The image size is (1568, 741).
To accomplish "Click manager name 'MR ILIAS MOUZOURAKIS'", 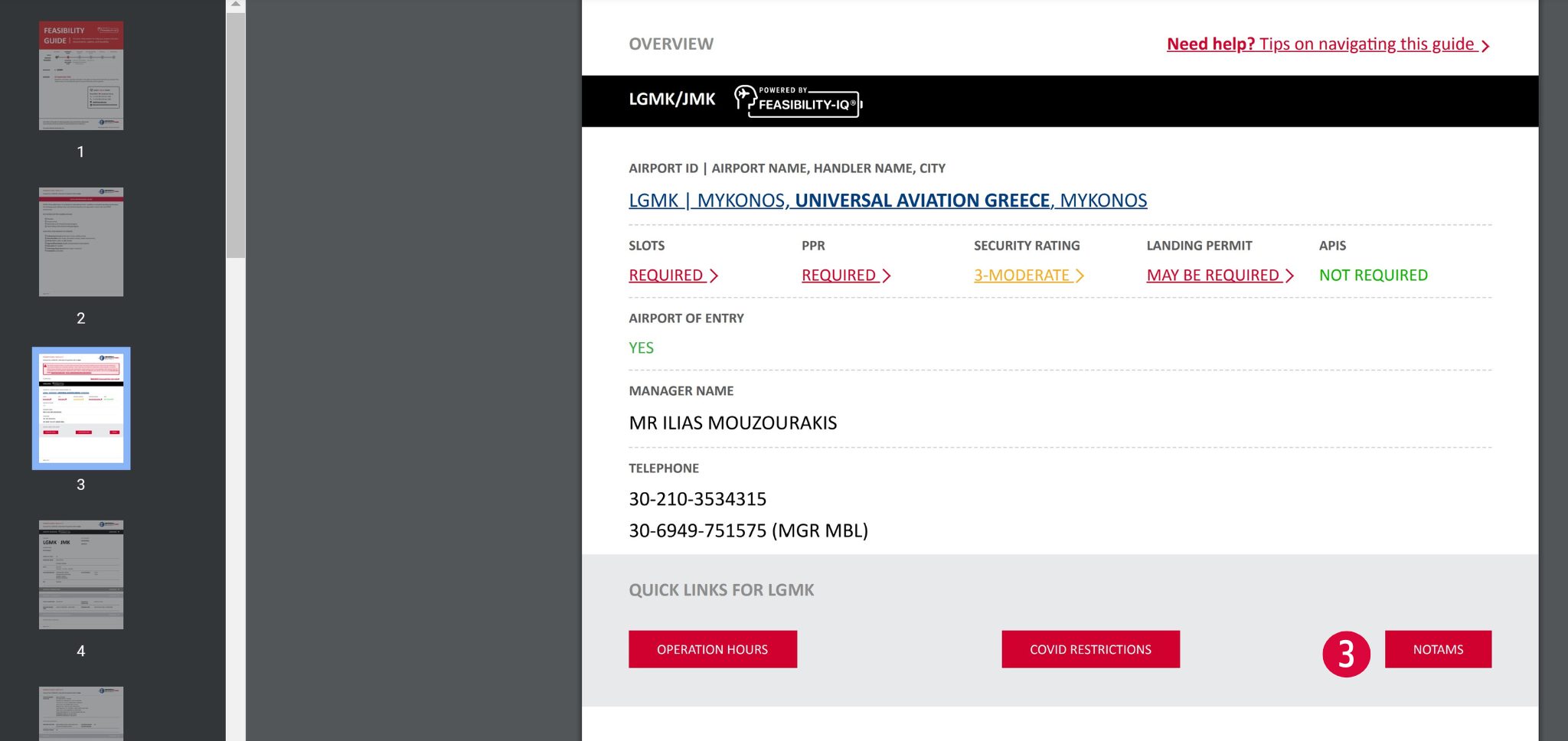I will (733, 423).
